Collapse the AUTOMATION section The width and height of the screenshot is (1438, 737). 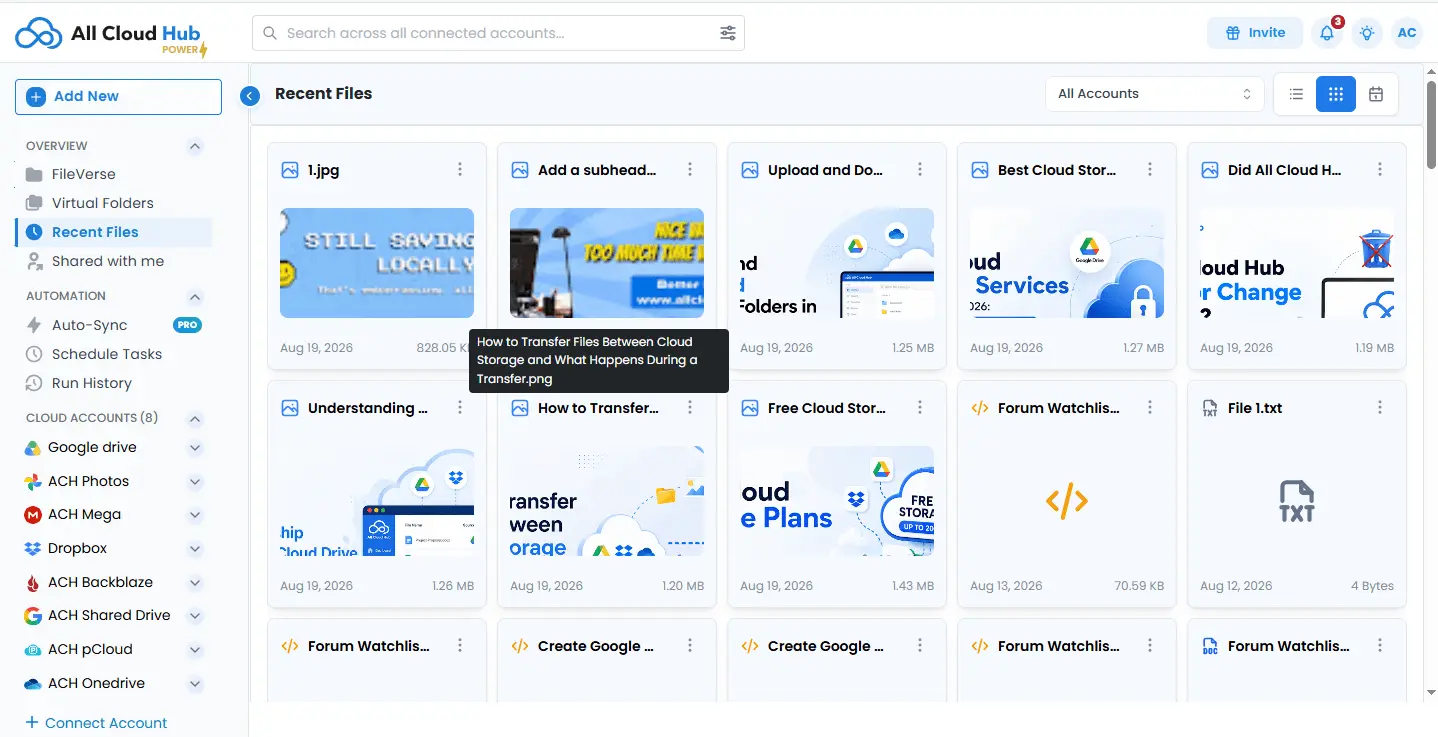195,297
